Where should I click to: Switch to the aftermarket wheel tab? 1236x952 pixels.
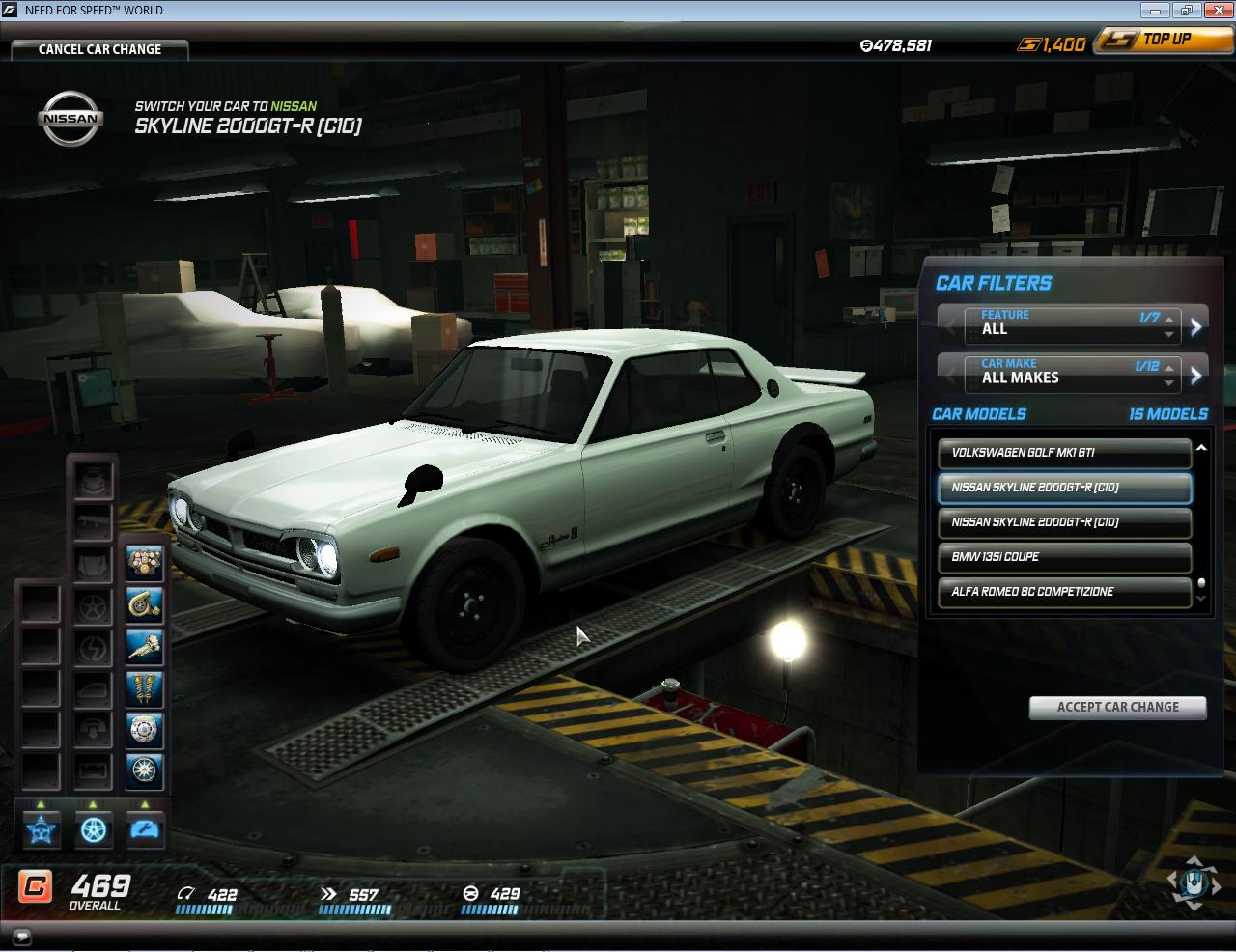pos(94,829)
